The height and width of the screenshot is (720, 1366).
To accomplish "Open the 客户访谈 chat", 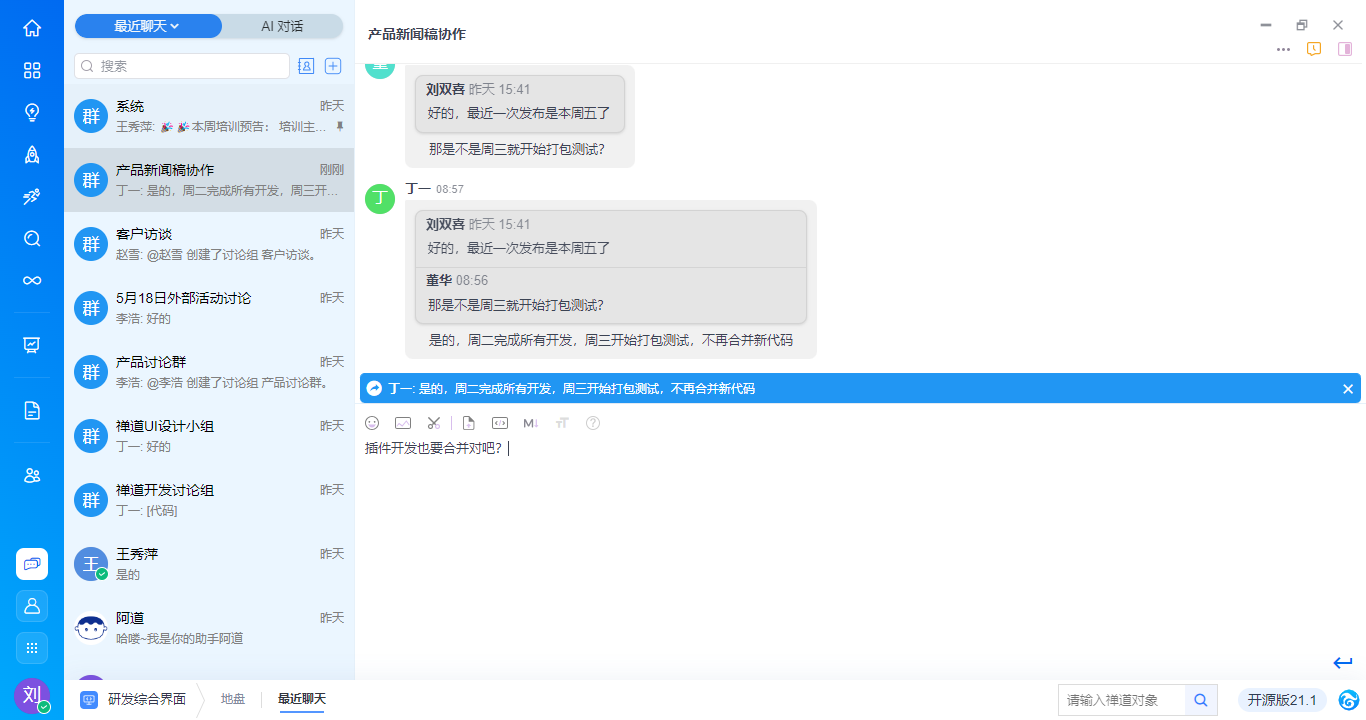I will click(x=209, y=244).
